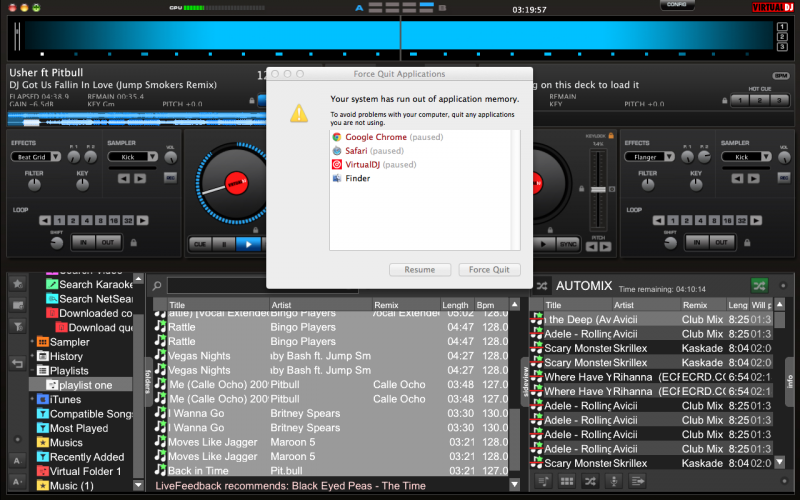Select VirtualDJ in the Force Quit list
This screenshot has width=800, height=500.
coord(374,164)
